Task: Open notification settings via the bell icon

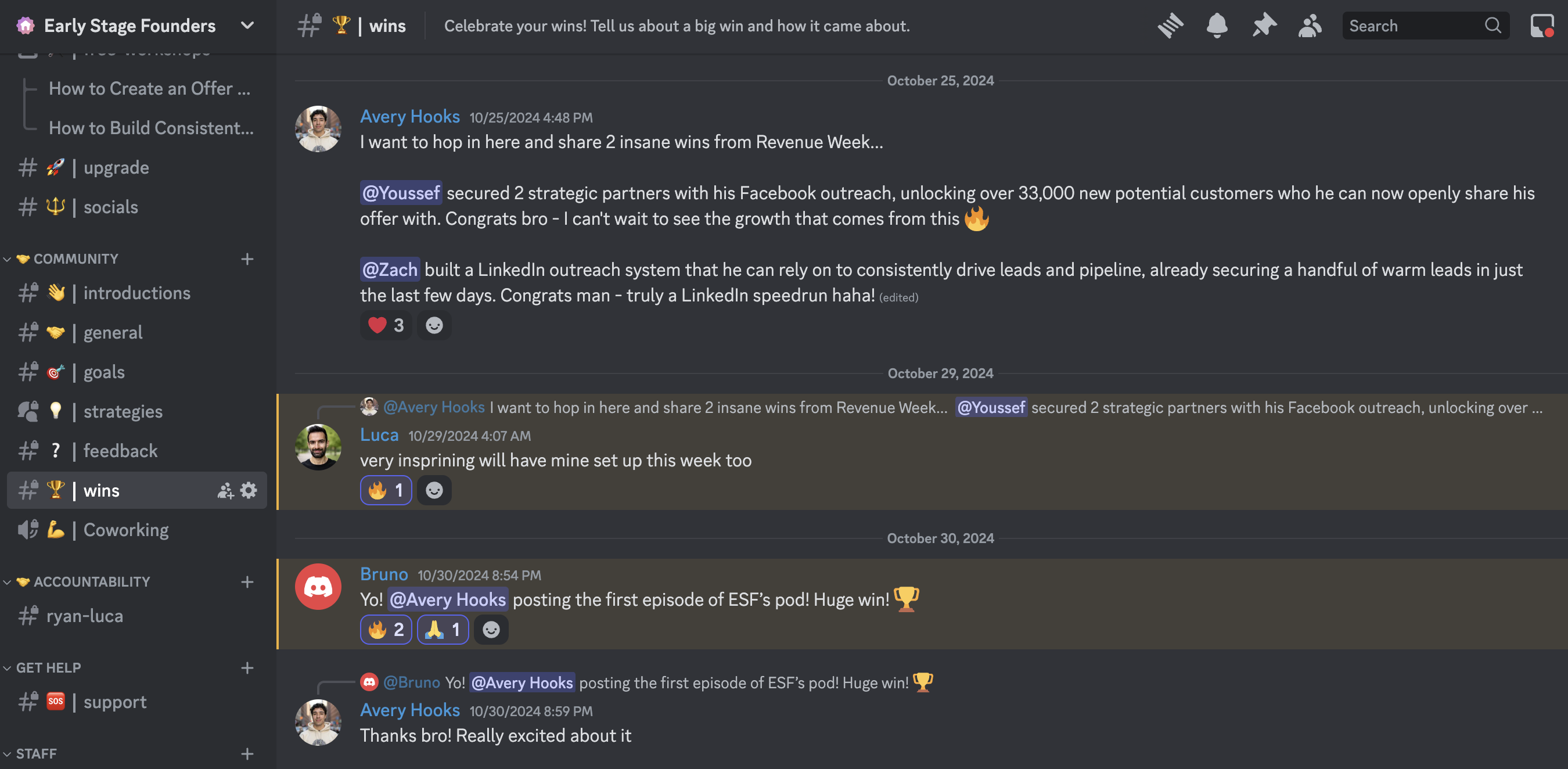Action: (1216, 26)
